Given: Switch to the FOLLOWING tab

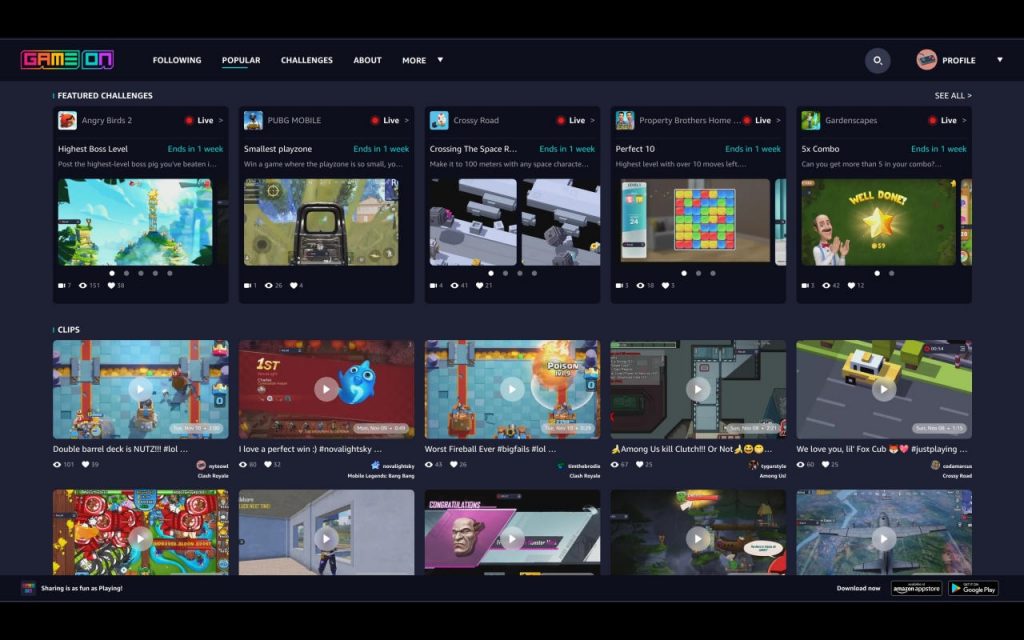Looking at the screenshot, I should [176, 60].
